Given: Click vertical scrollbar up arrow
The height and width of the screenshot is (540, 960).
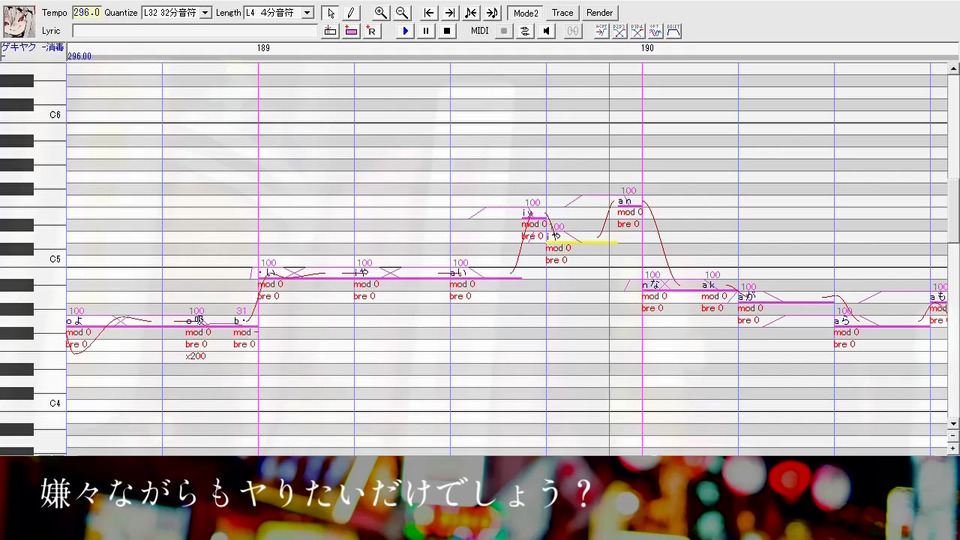Looking at the screenshot, I should [953, 69].
